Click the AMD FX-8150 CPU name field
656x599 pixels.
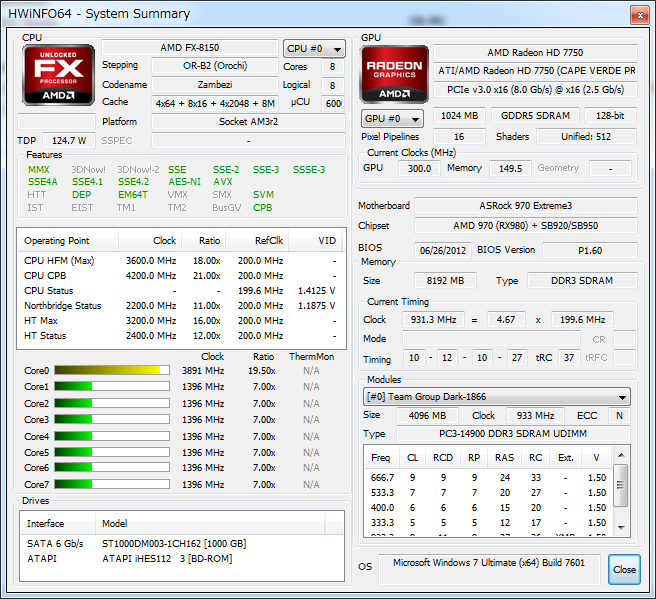pos(190,48)
